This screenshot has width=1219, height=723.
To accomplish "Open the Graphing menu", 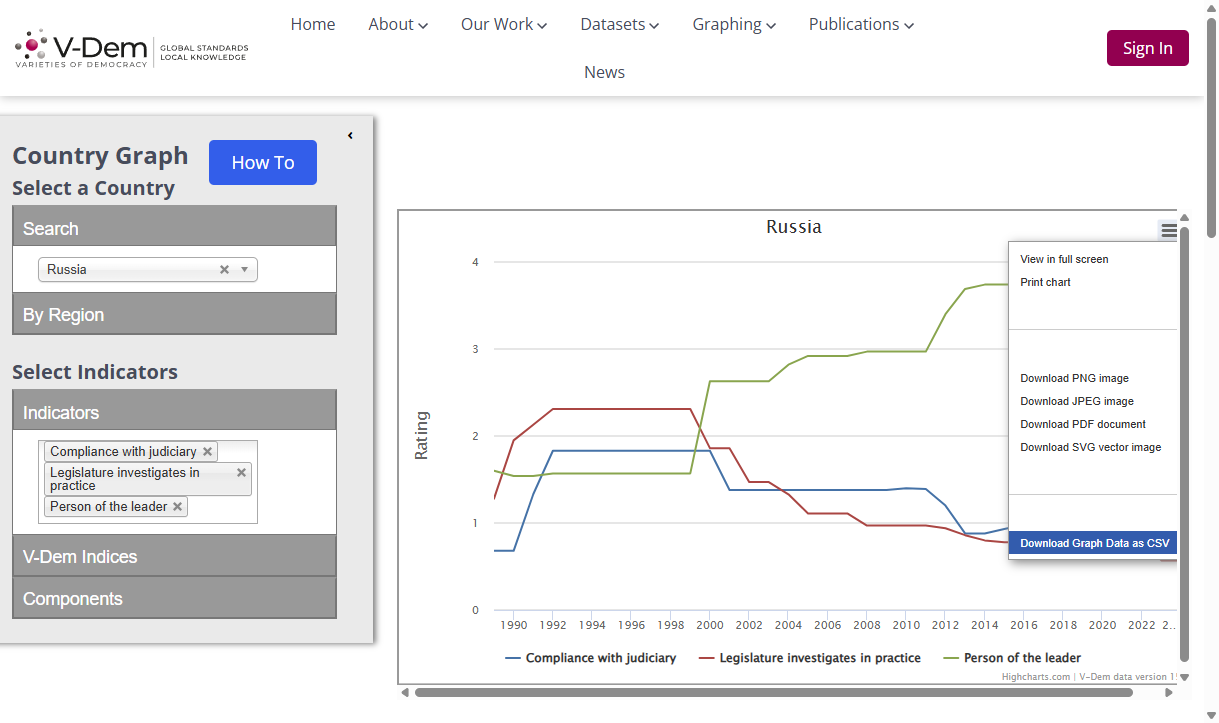I will [734, 24].
